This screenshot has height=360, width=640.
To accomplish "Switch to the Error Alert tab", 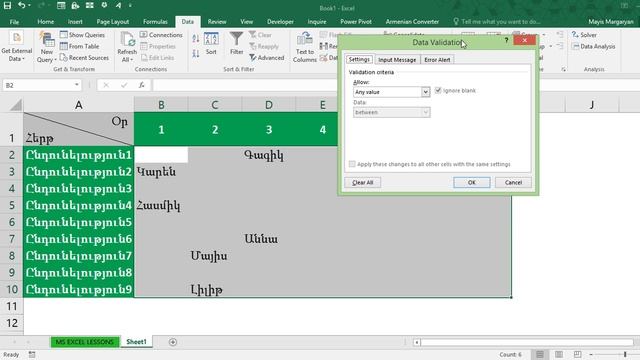I will click(437, 60).
